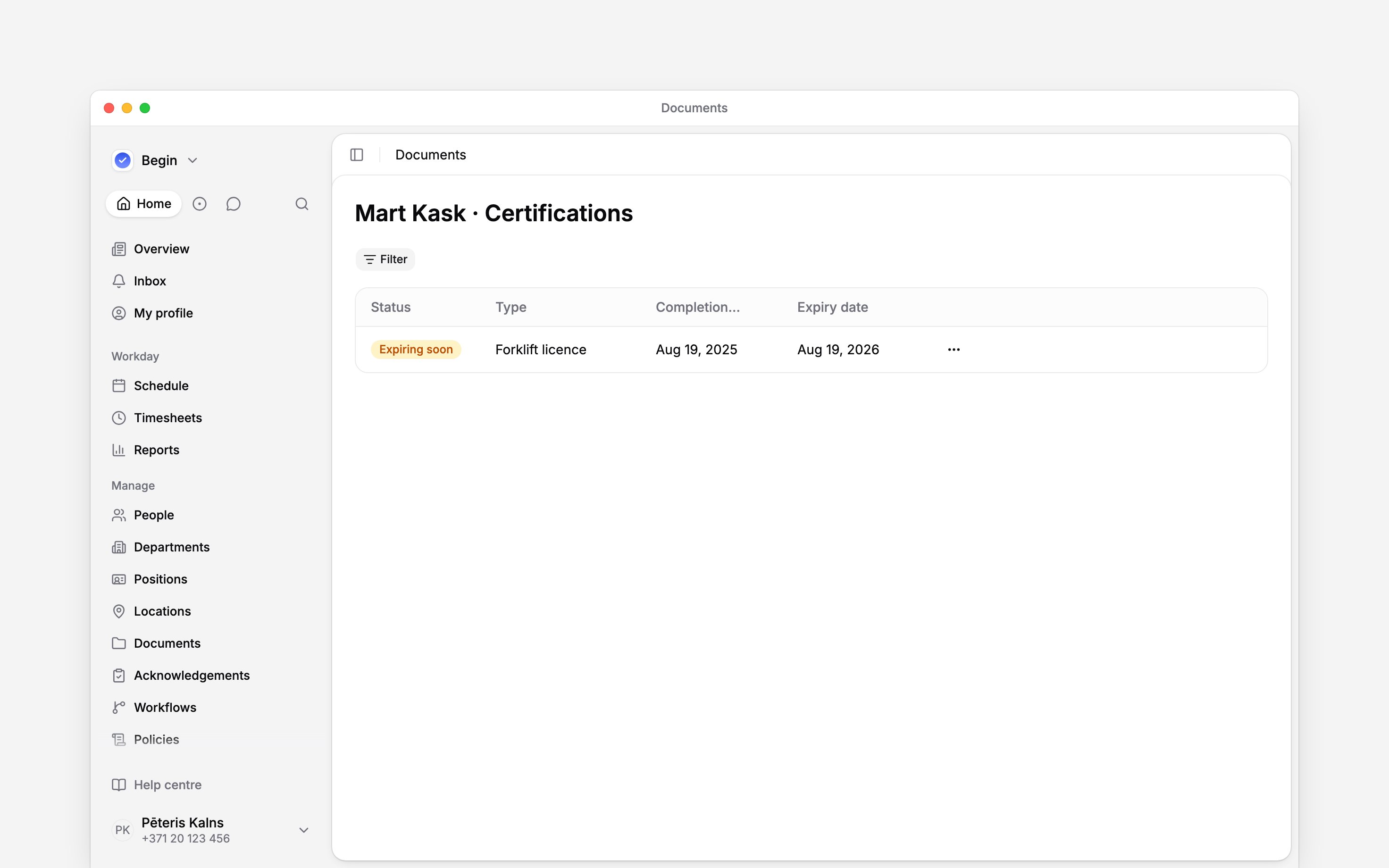The image size is (1389, 868).
Task: Sort by the Expiry date column header
Action: [832, 307]
